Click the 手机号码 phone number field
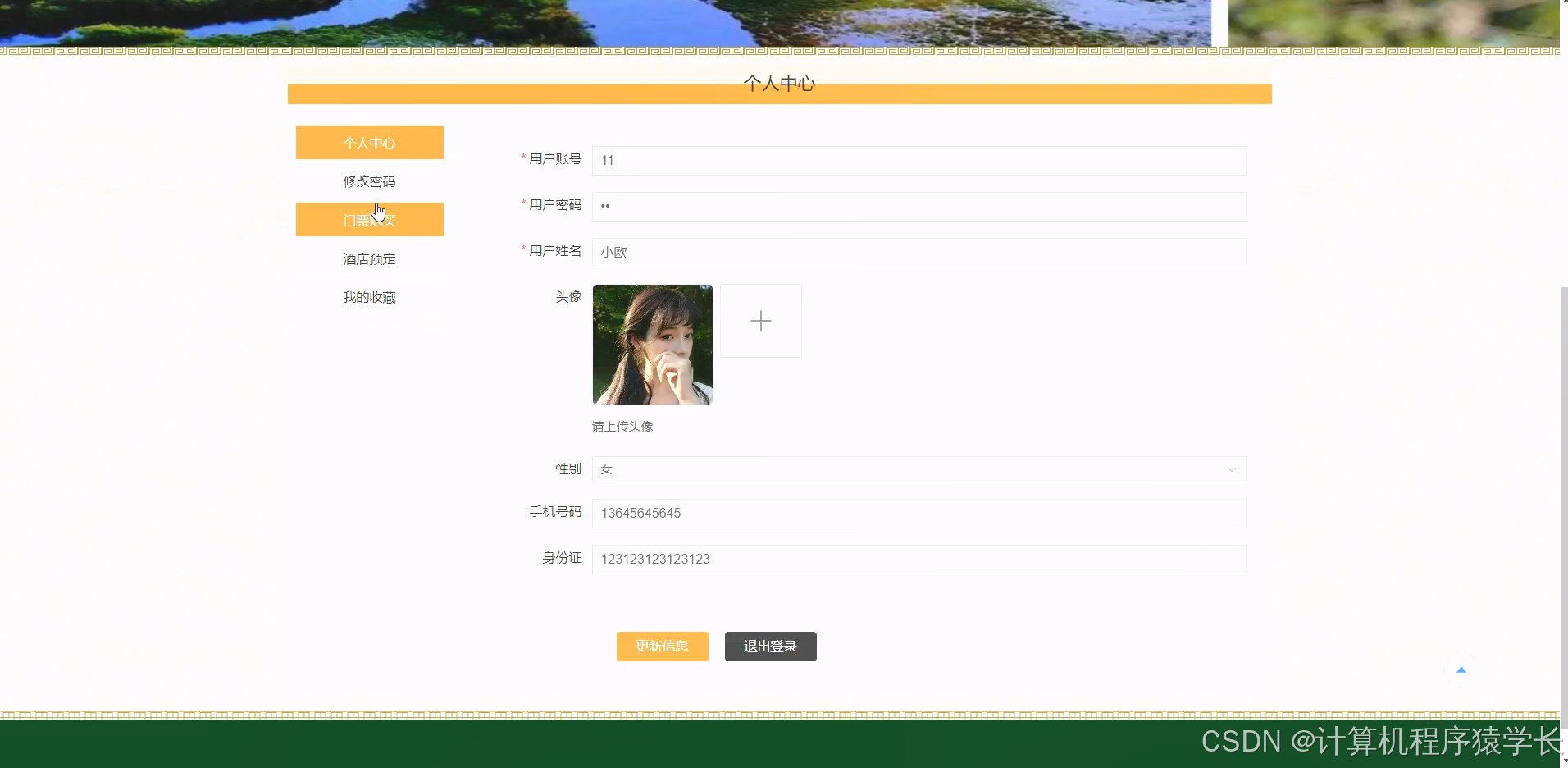The height and width of the screenshot is (768, 1568). 918,513
